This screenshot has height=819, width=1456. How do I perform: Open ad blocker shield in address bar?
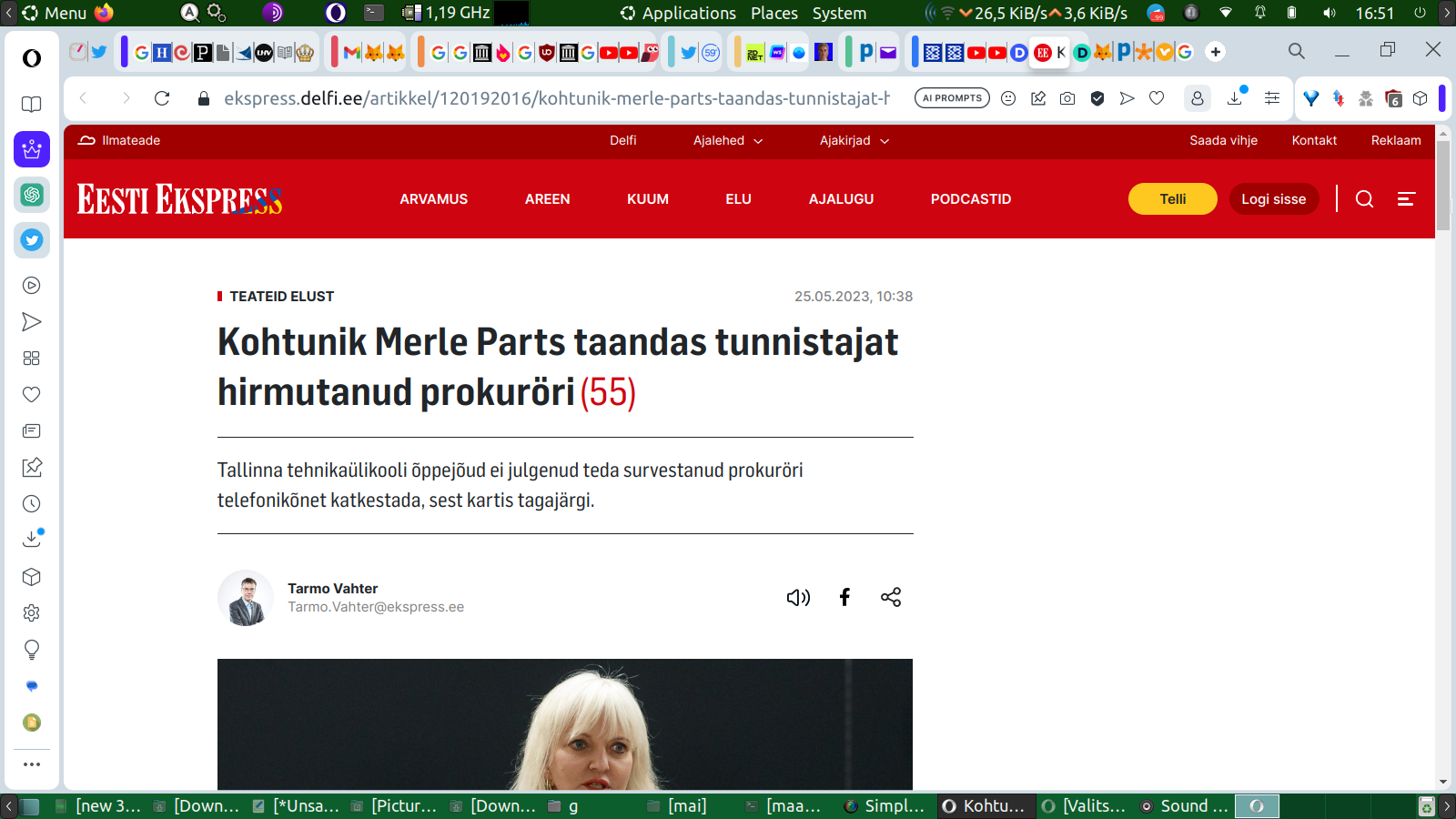click(1097, 98)
